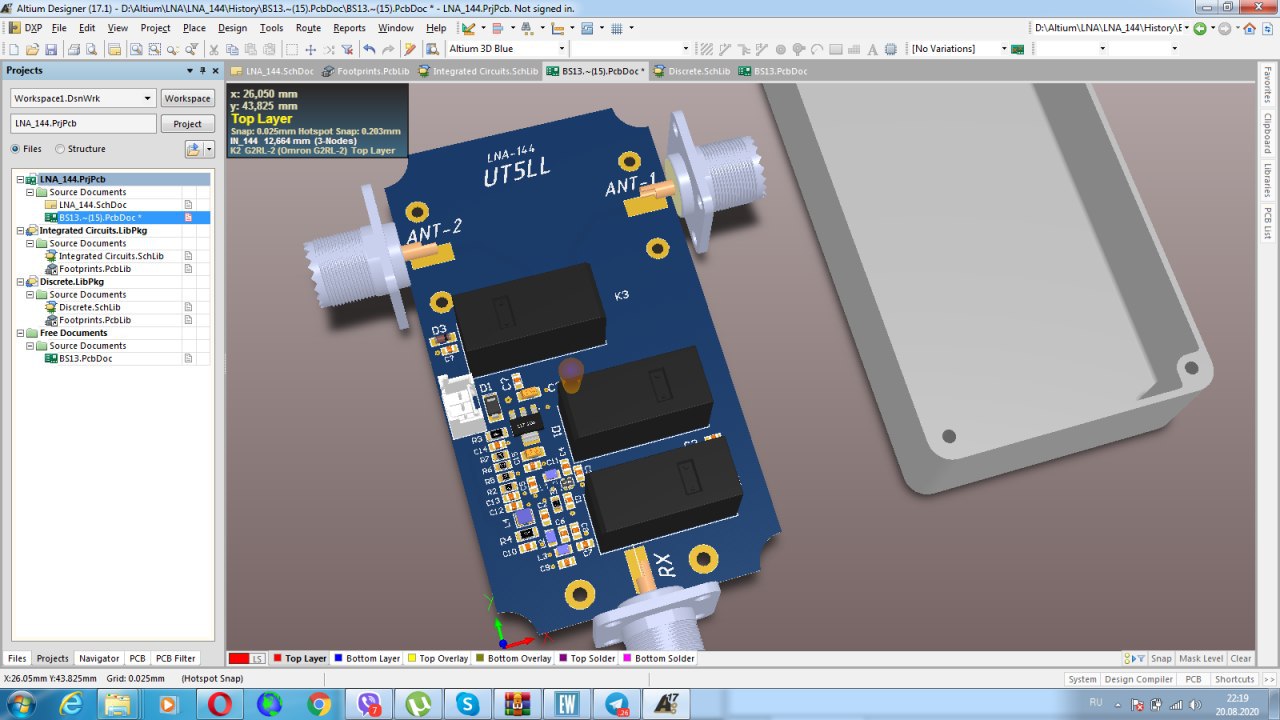
Task: Click the Design Compiler status bar button
Action: pyautogui.click(x=1139, y=679)
